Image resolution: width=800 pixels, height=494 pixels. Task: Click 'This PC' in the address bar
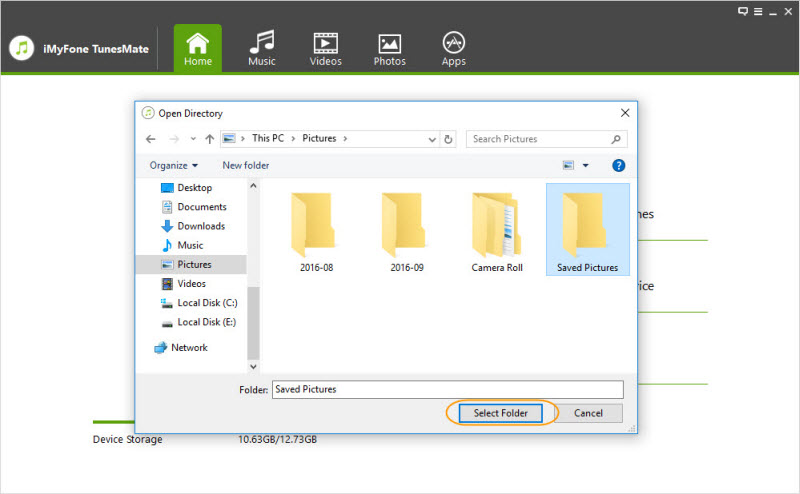[268, 138]
